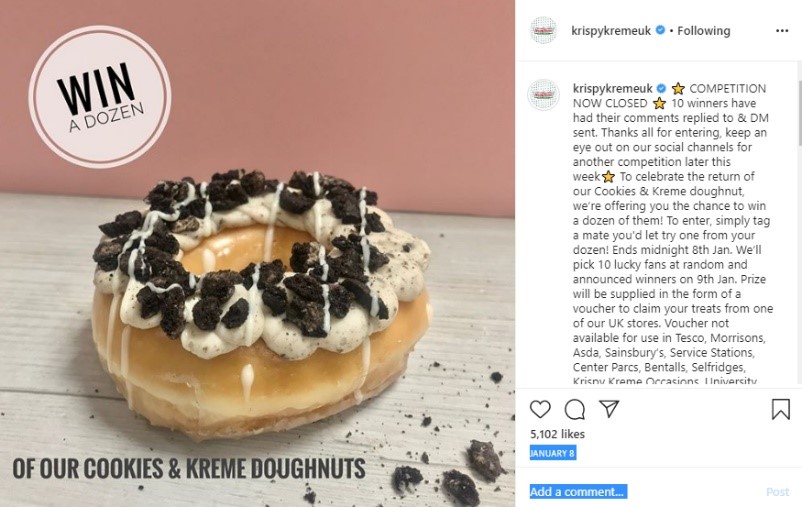The height and width of the screenshot is (507, 802).
Task: Click the verified badge in the header
Action: point(660,30)
